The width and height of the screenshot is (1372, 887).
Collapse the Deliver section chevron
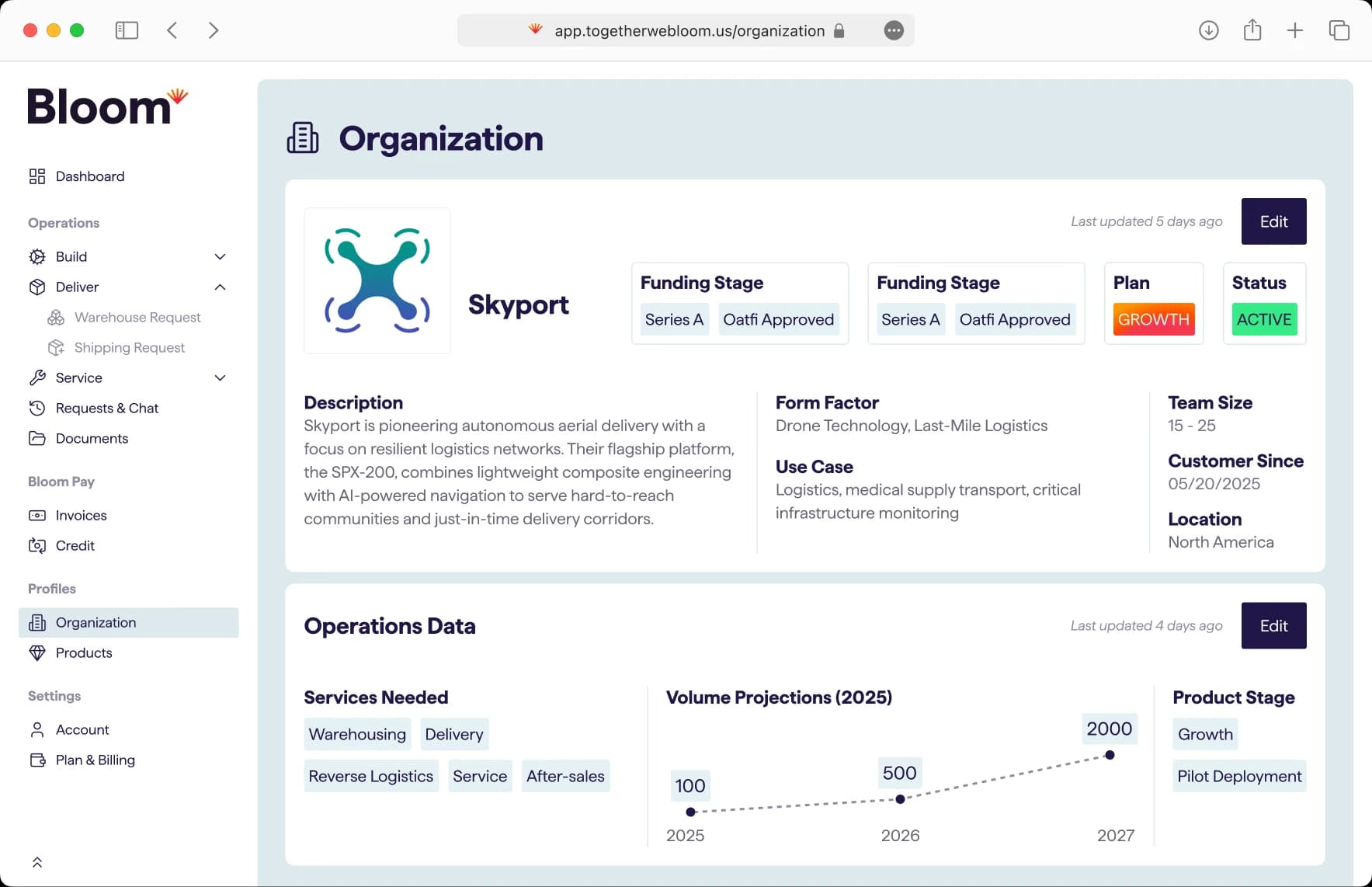click(221, 287)
